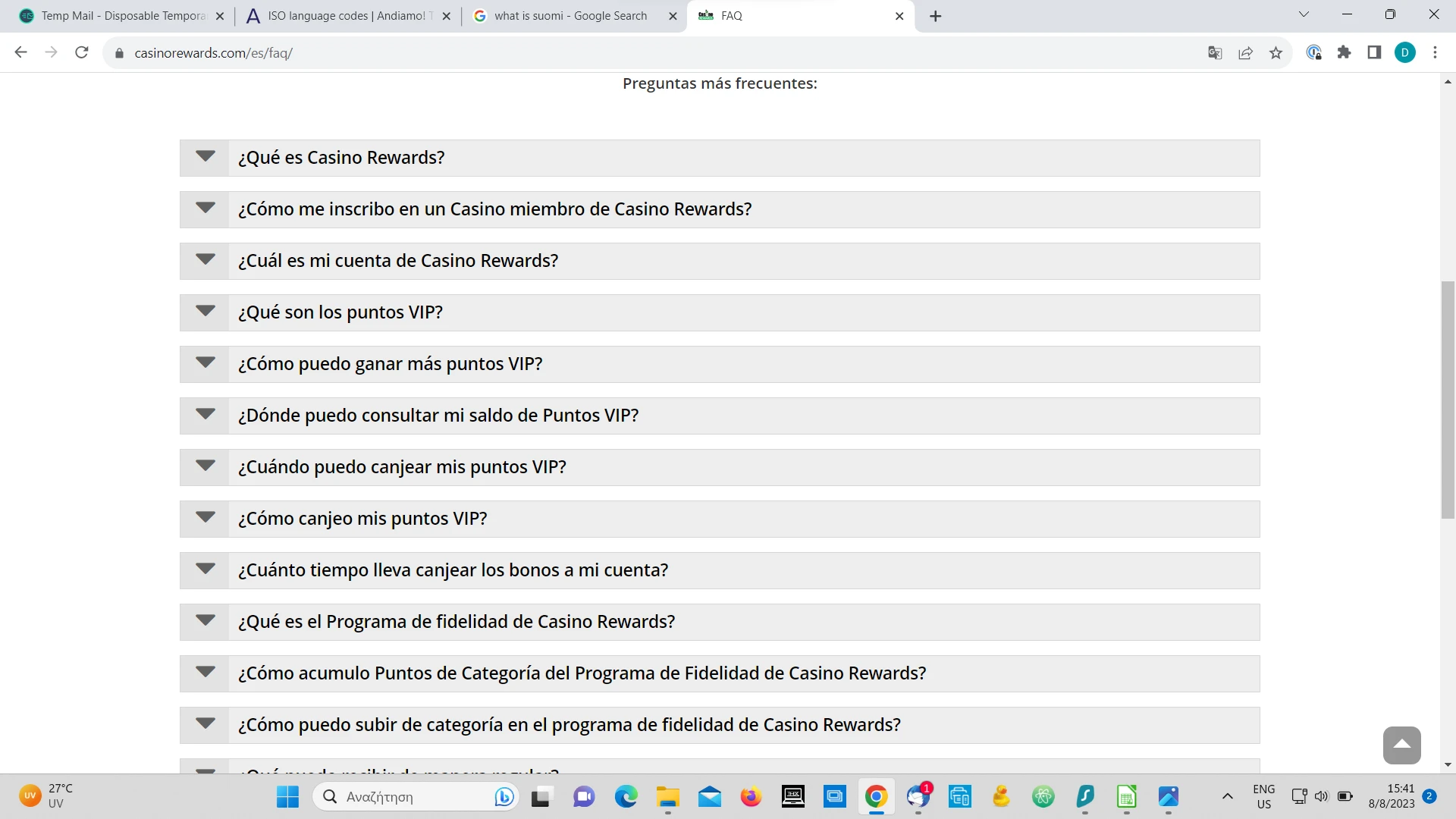Share this page from the address bar
1456x819 pixels.
click(x=1245, y=52)
